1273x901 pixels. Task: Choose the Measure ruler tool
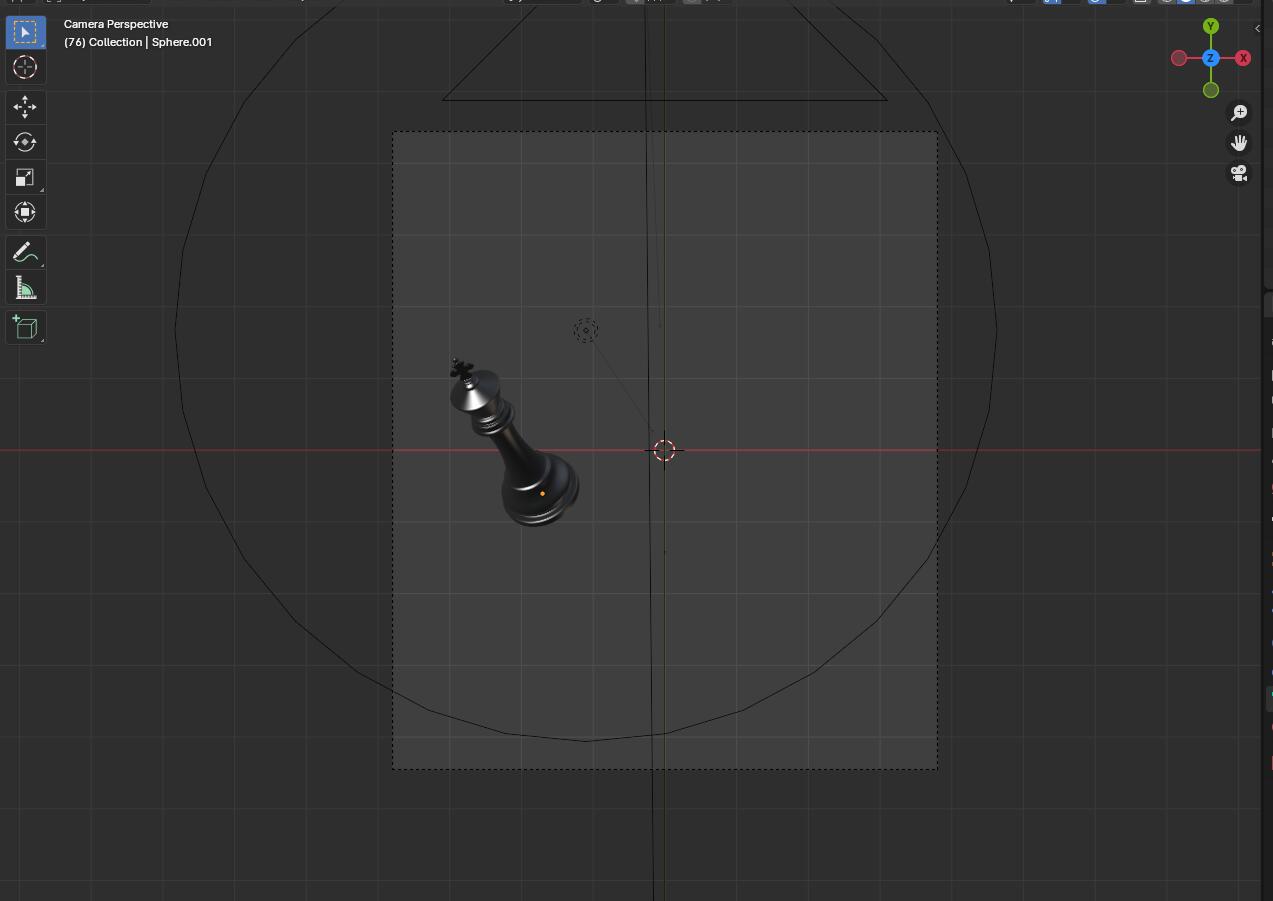pos(25,289)
